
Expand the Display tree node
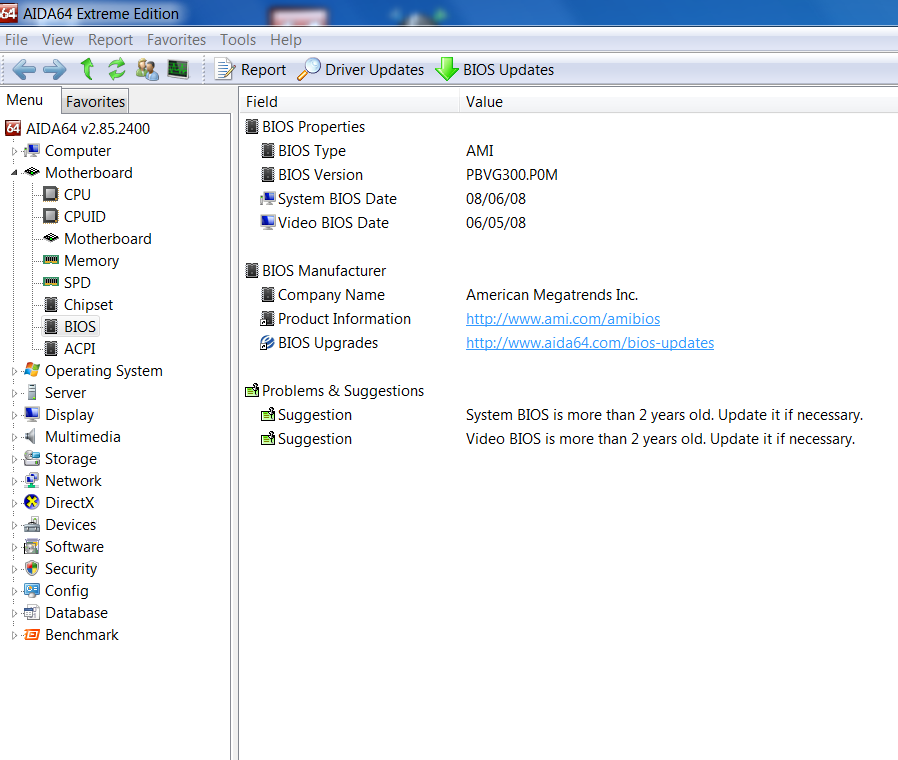tap(14, 415)
